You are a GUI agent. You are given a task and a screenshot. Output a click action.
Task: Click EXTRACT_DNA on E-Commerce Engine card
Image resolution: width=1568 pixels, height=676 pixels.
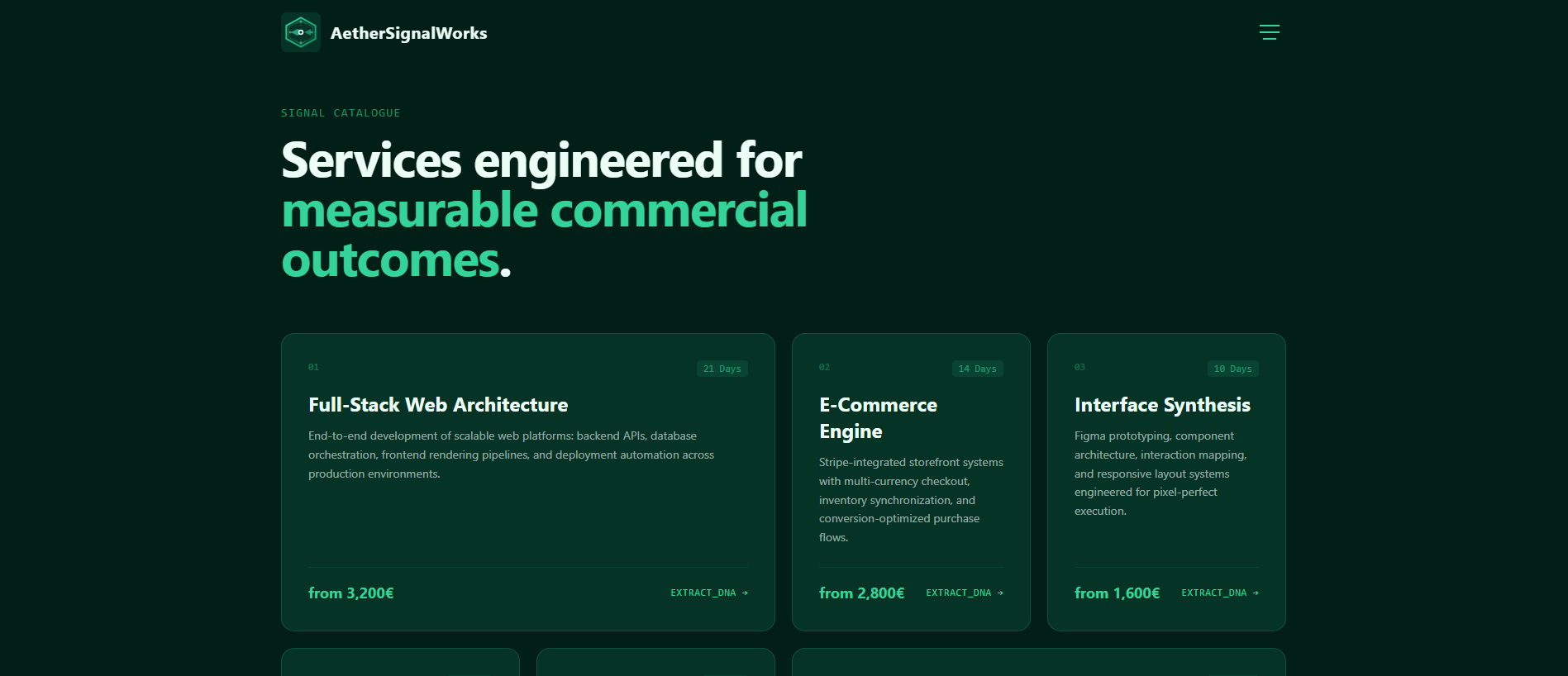point(965,593)
